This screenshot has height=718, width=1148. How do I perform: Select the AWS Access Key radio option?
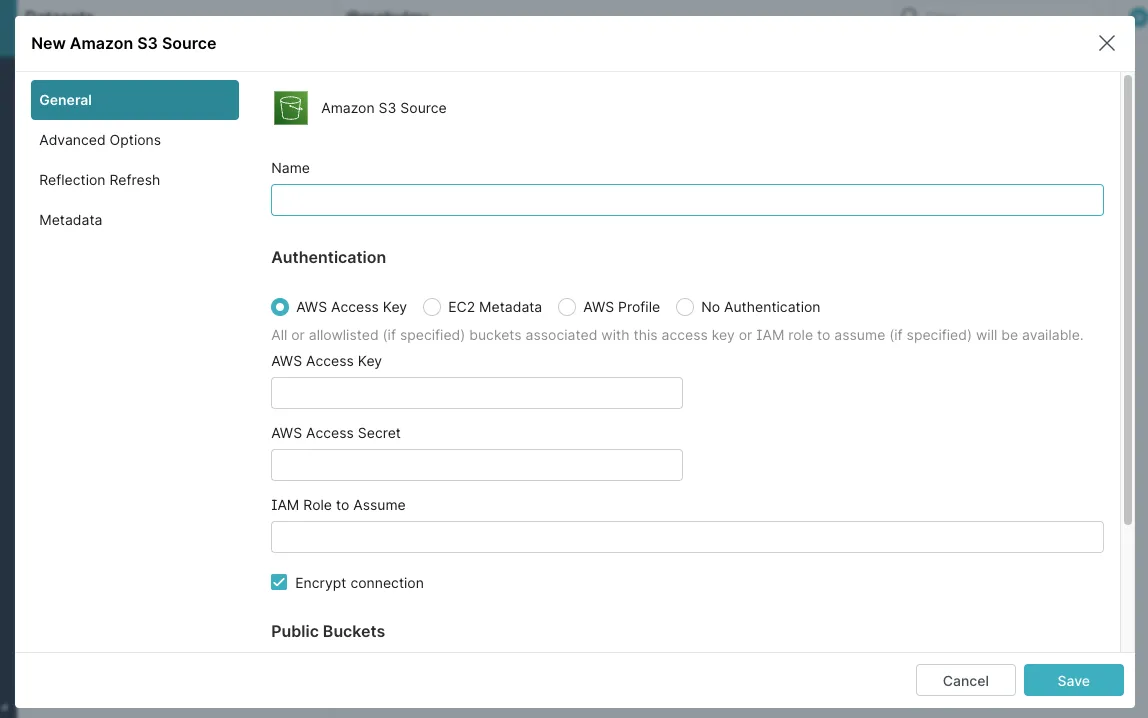280,307
